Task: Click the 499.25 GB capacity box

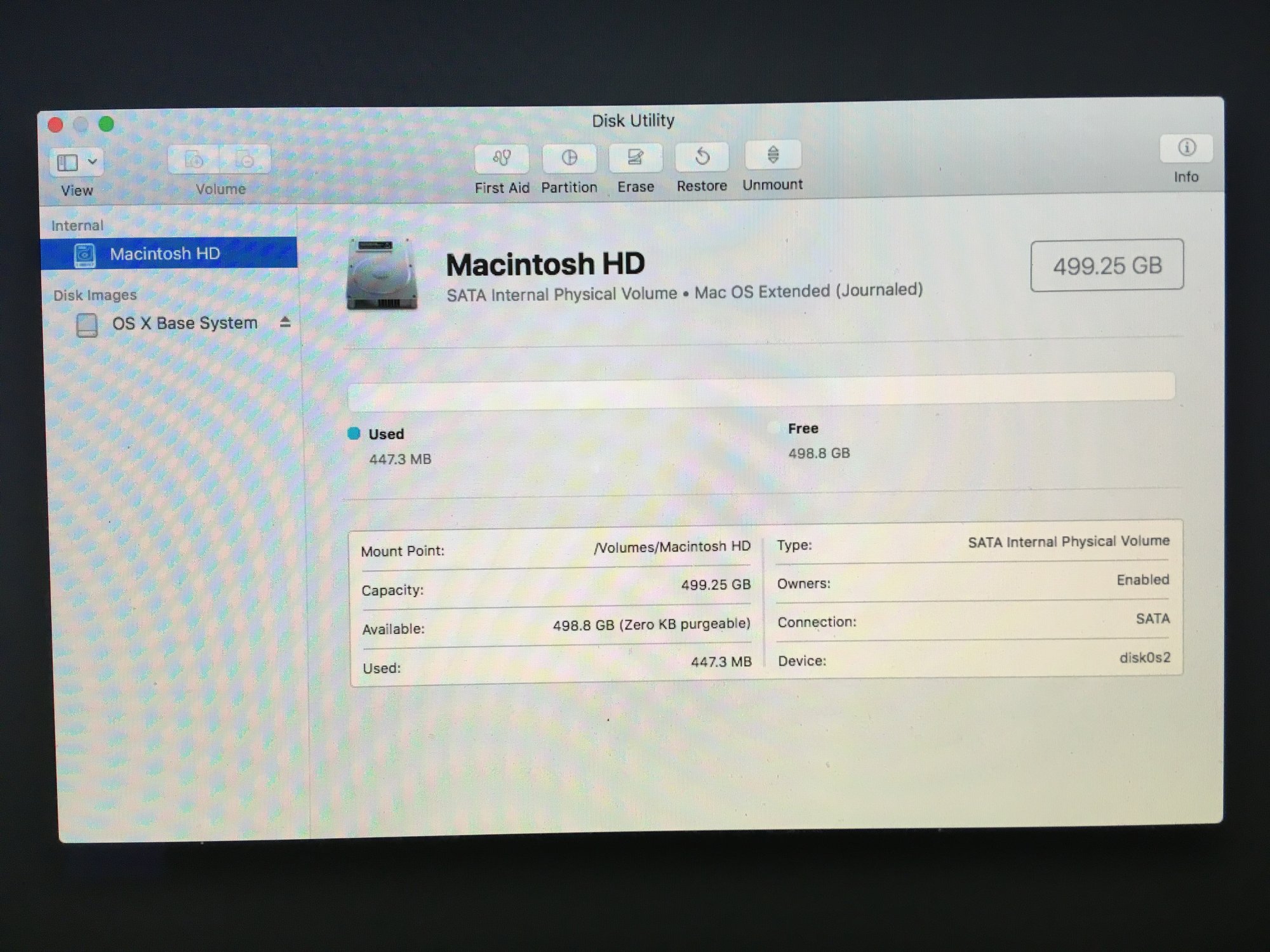Action: pos(1106,265)
